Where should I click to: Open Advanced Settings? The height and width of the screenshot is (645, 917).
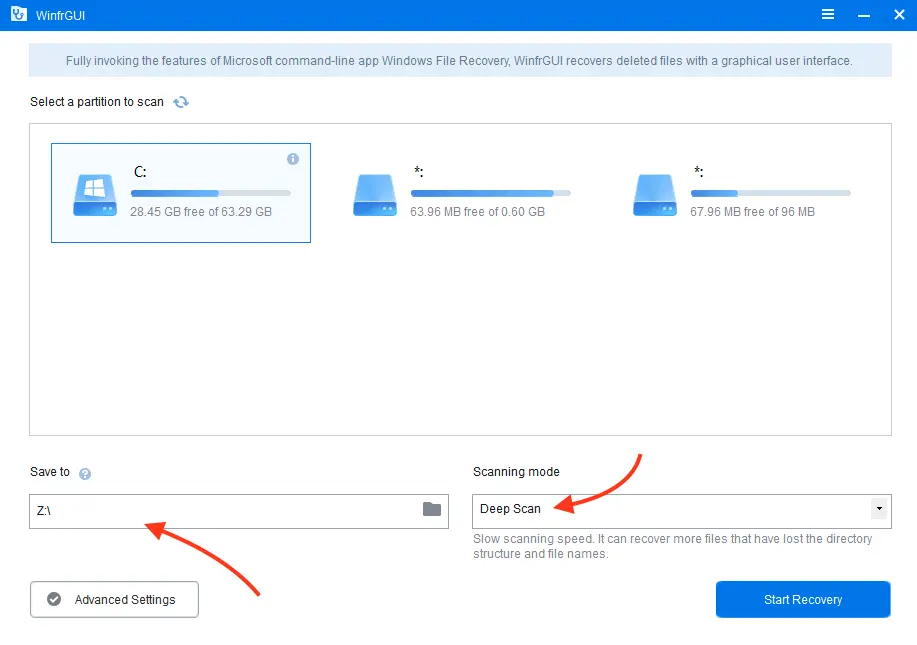click(x=114, y=600)
